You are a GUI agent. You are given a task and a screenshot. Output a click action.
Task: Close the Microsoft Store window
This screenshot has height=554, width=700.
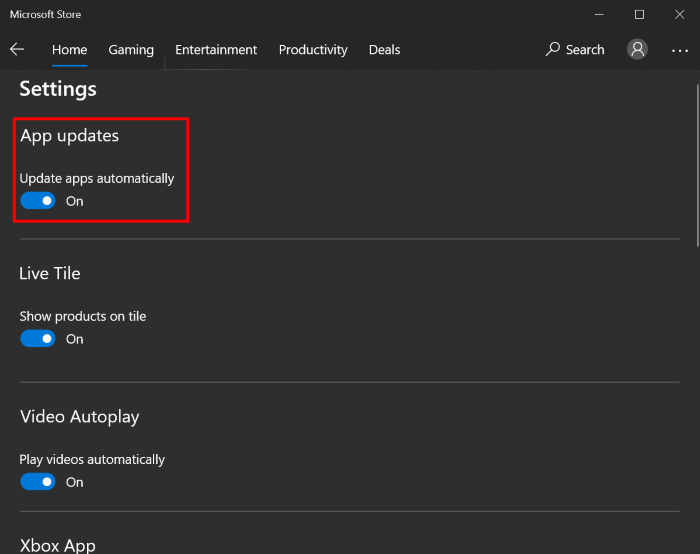point(680,15)
